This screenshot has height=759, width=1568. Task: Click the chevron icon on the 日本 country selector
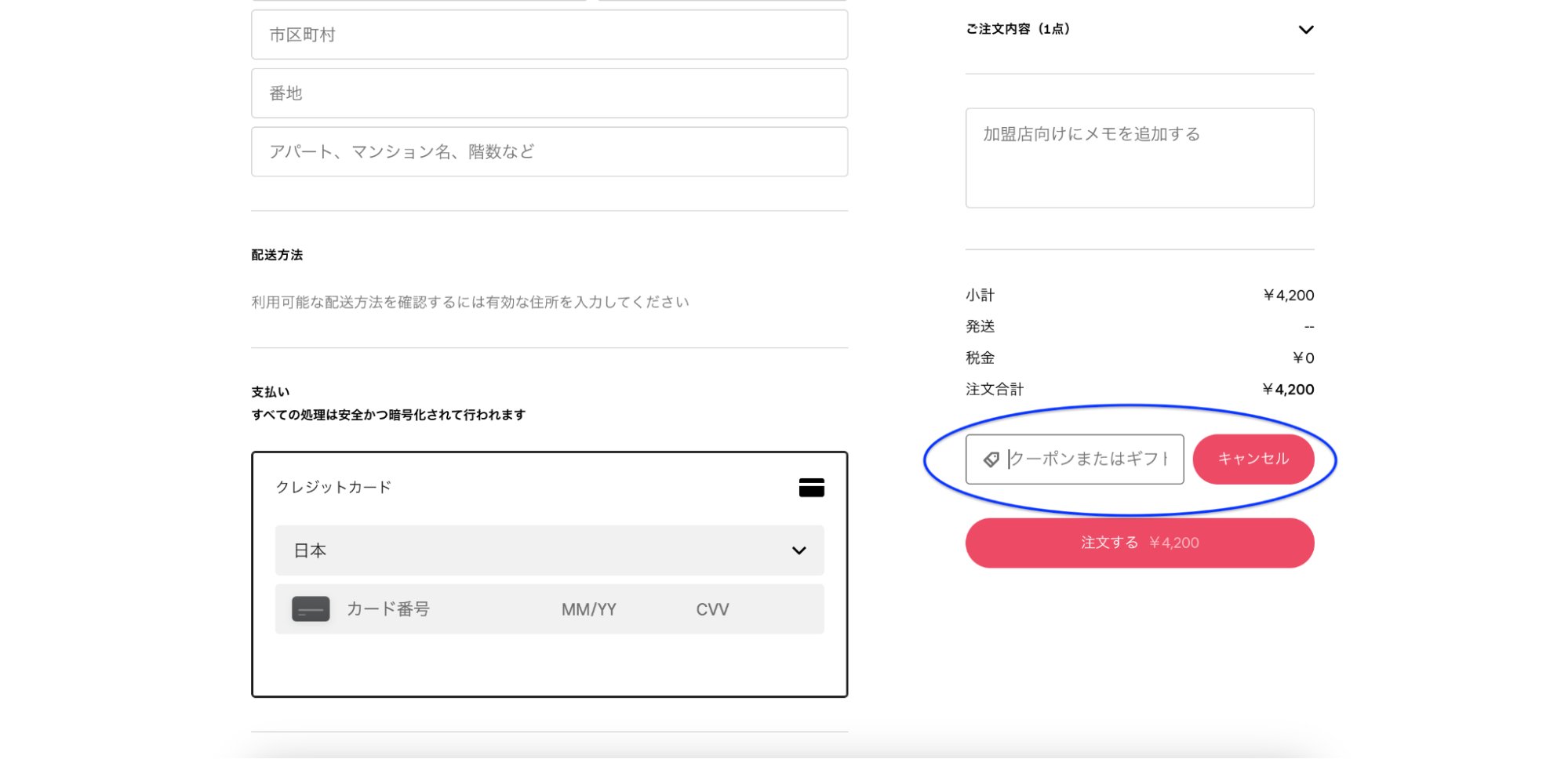pyautogui.click(x=800, y=550)
